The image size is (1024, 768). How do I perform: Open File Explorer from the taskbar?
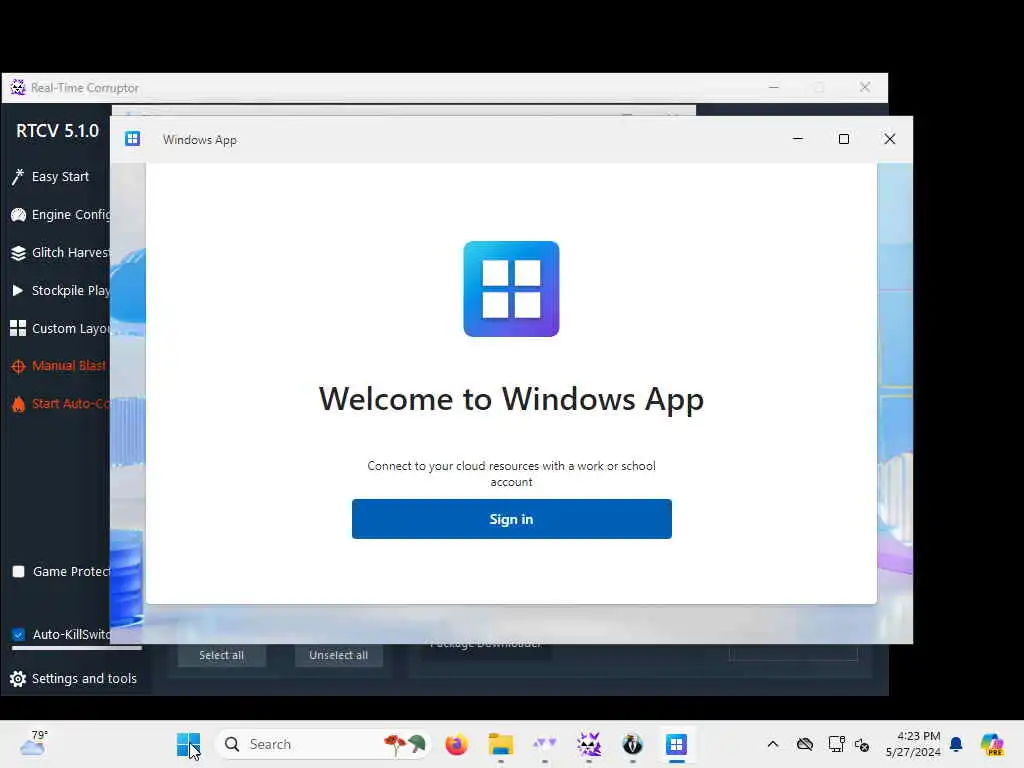click(501, 744)
